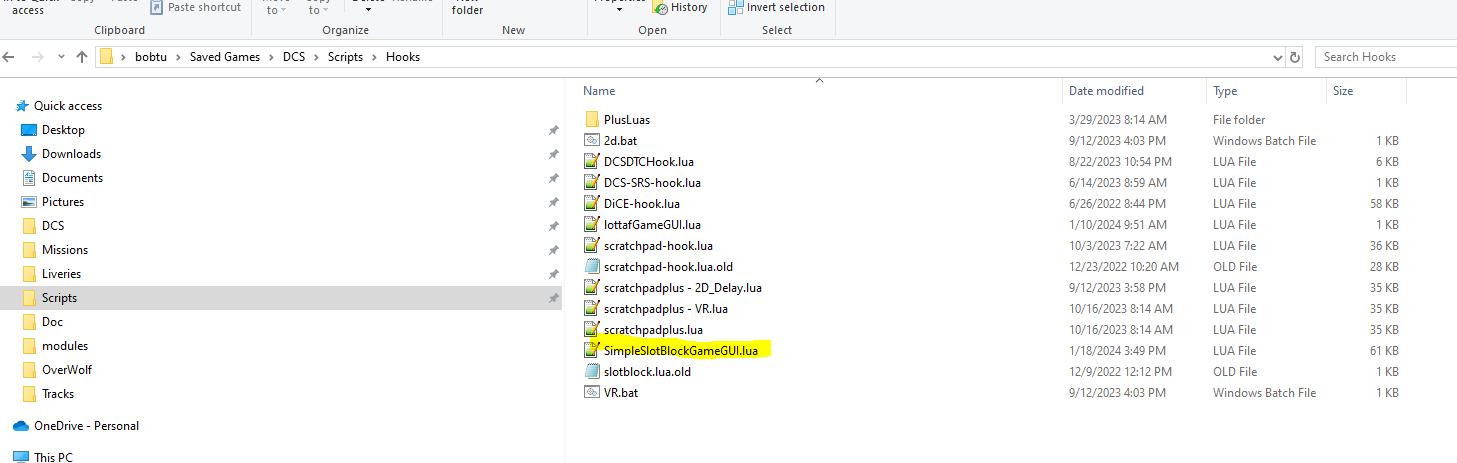
Task: Select the slotblock.lua.old file icon
Action: click(x=592, y=372)
